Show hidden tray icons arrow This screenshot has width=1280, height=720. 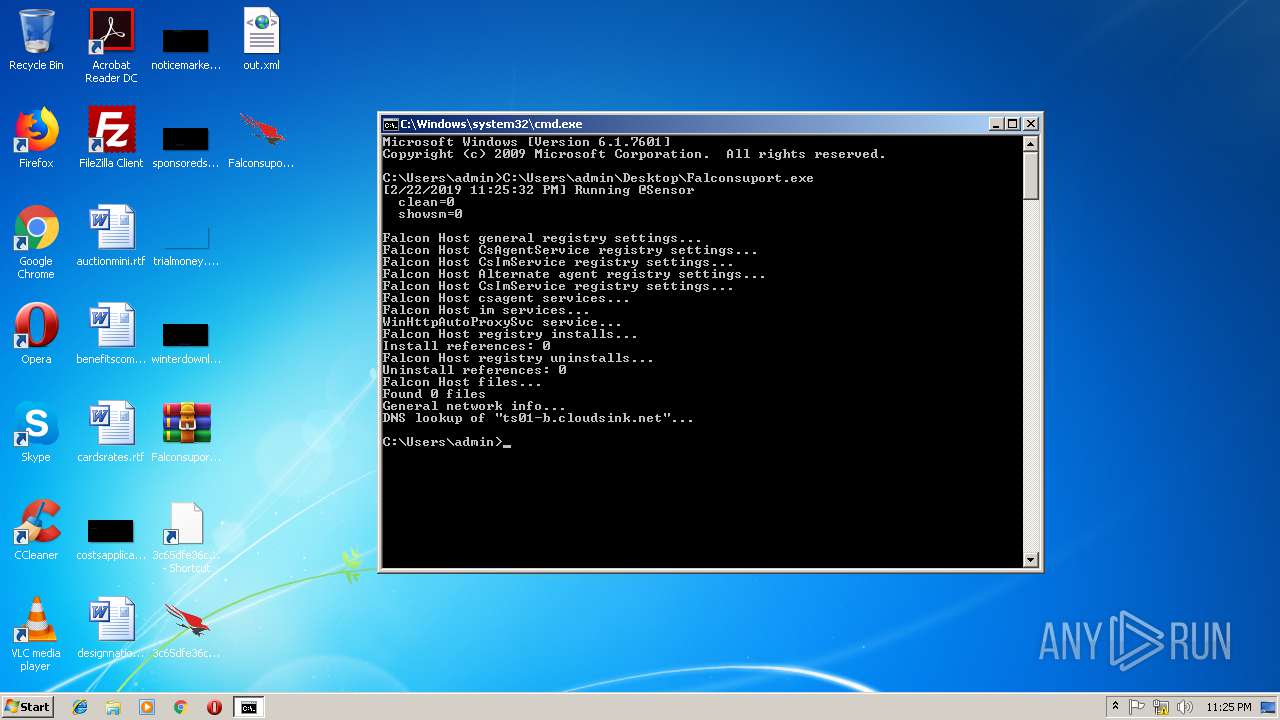point(1115,707)
